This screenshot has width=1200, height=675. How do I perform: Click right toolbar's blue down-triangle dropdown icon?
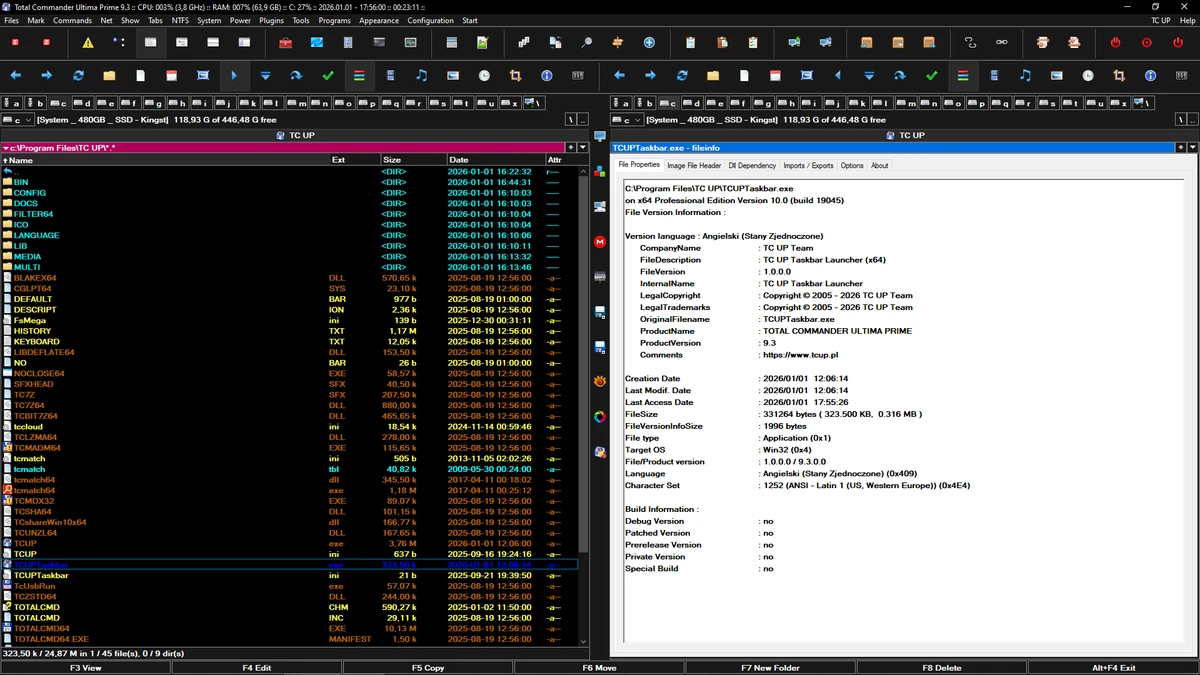tap(868, 76)
